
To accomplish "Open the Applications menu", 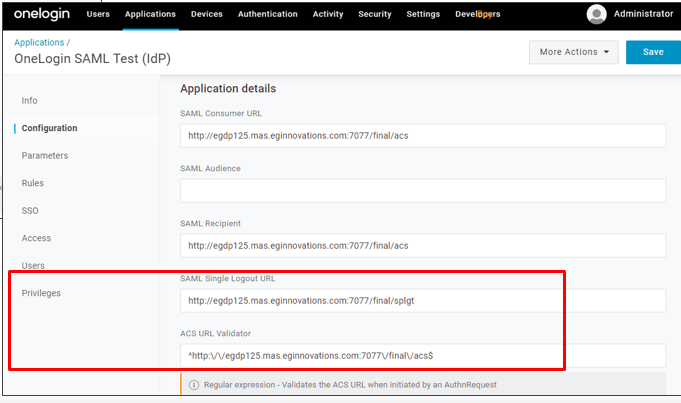I will pos(150,14).
